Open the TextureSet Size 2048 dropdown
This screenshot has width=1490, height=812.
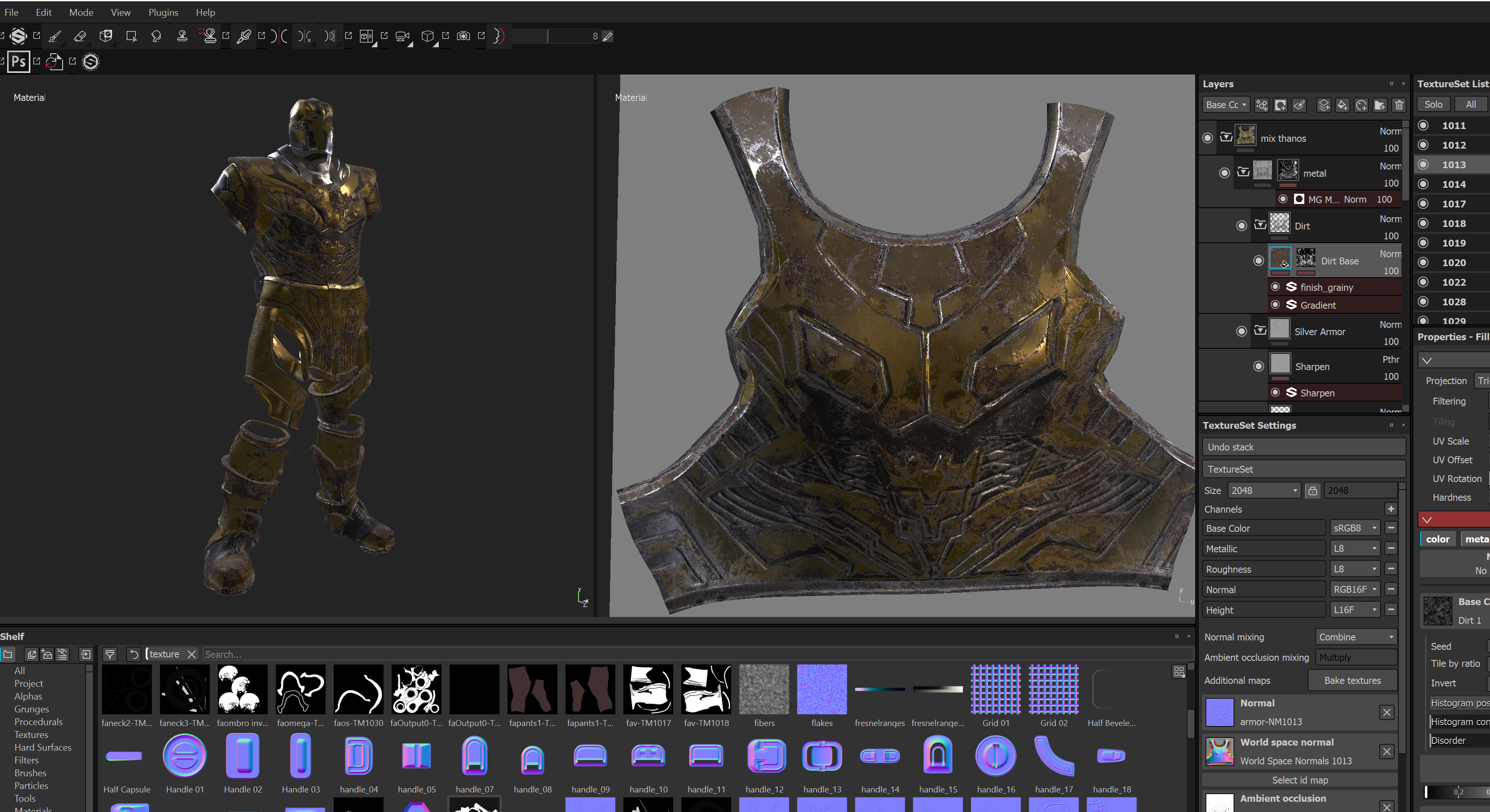click(1264, 491)
